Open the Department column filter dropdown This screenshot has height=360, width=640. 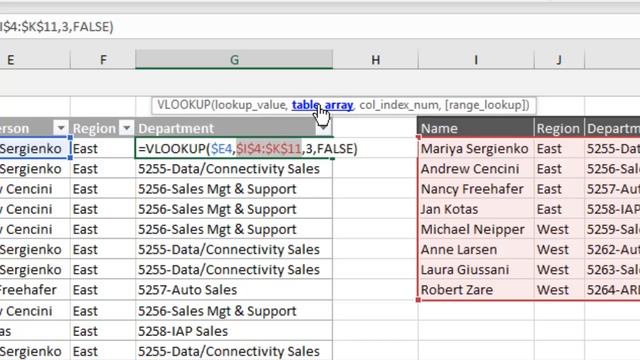[323, 129]
